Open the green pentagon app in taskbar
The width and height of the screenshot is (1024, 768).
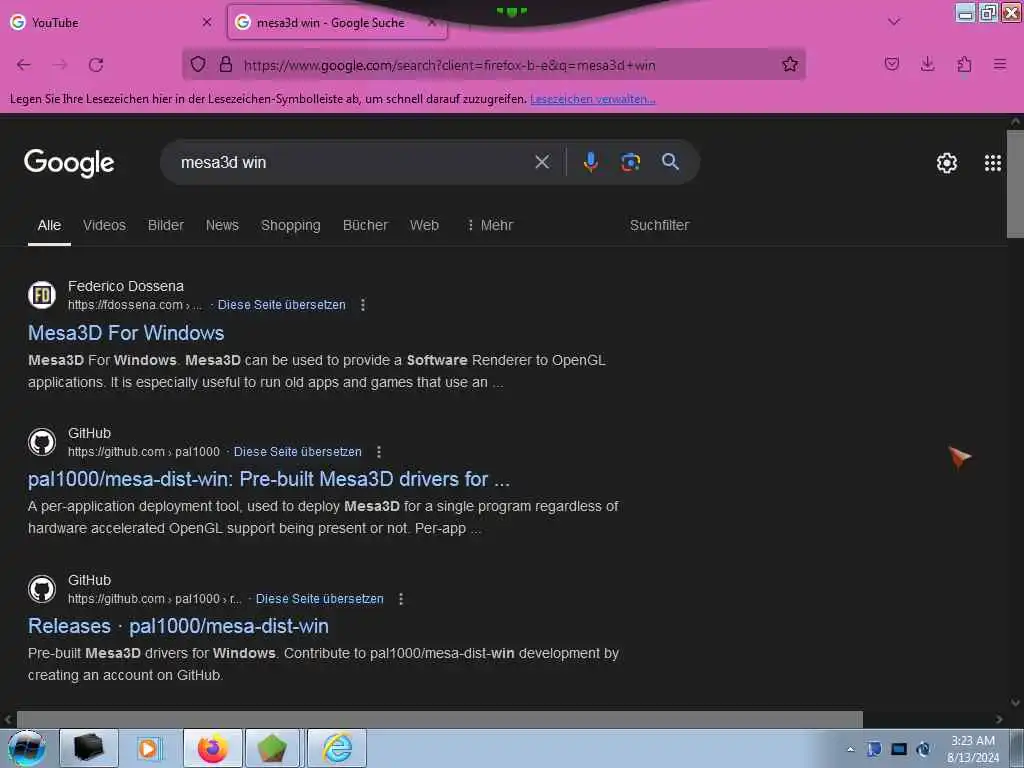coord(272,748)
